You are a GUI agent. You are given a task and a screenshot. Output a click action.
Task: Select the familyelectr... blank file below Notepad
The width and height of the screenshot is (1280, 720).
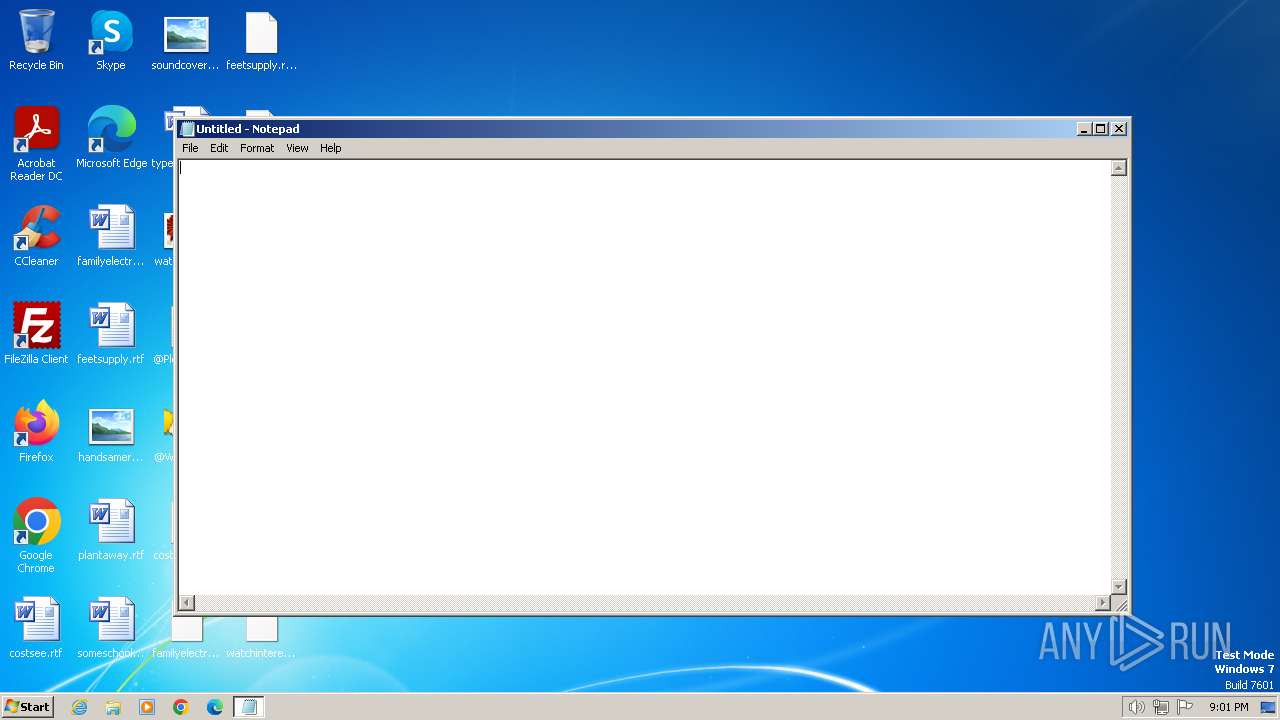186,640
